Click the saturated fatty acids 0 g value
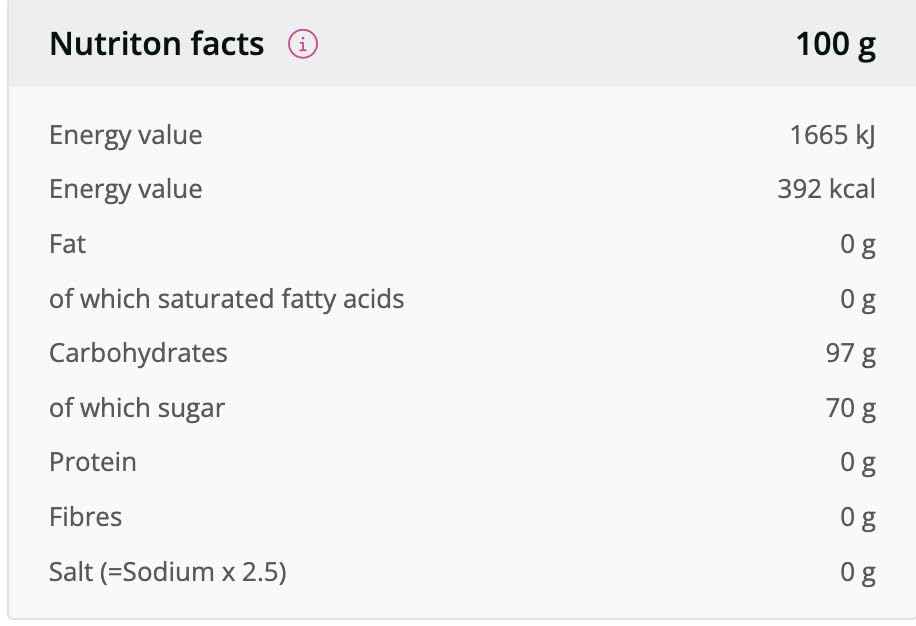The width and height of the screenshot is (916, 626). pos(857,298)
